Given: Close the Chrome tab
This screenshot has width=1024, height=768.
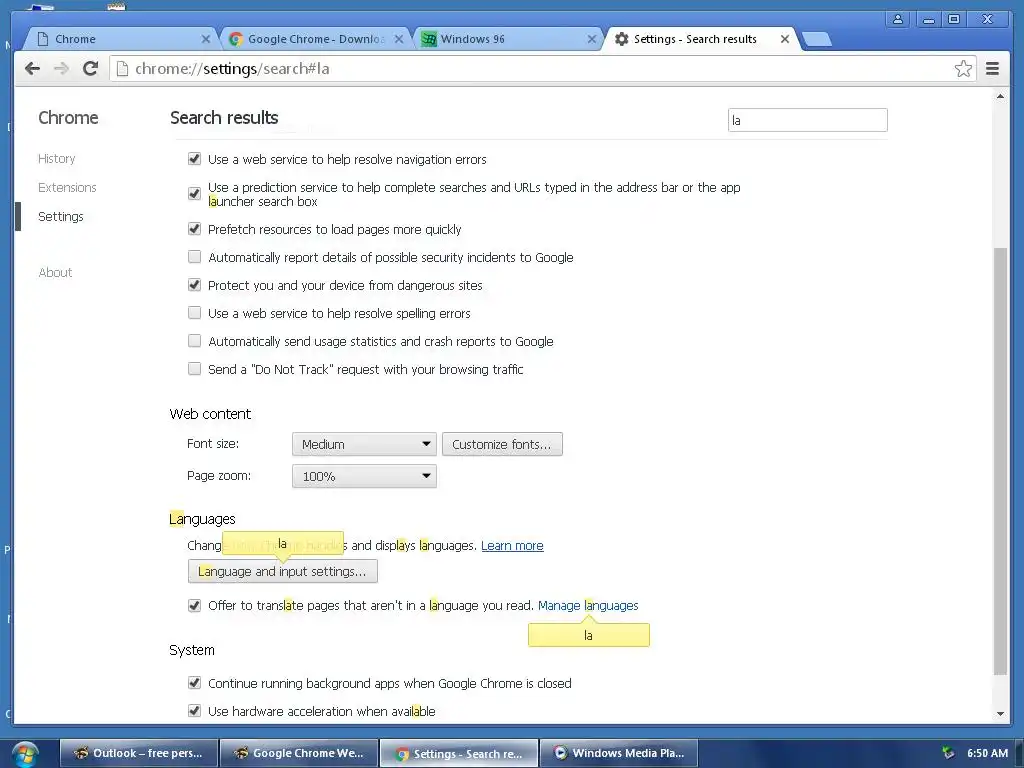Looking at the screenshot, I should point(205,39).
